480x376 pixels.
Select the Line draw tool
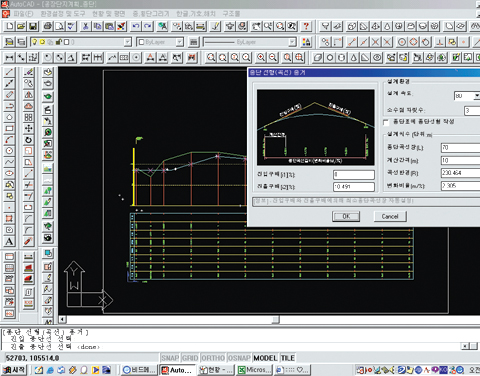9,72
